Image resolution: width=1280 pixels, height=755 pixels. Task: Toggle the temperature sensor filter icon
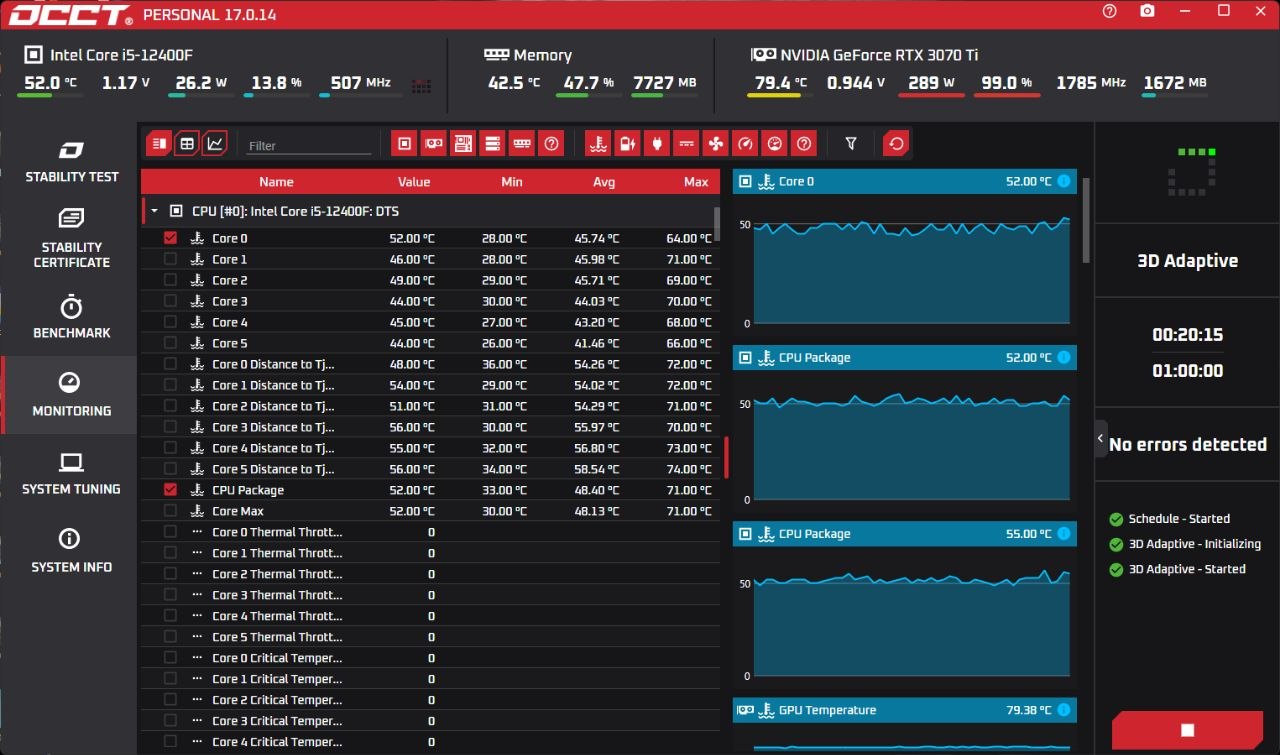598,144
